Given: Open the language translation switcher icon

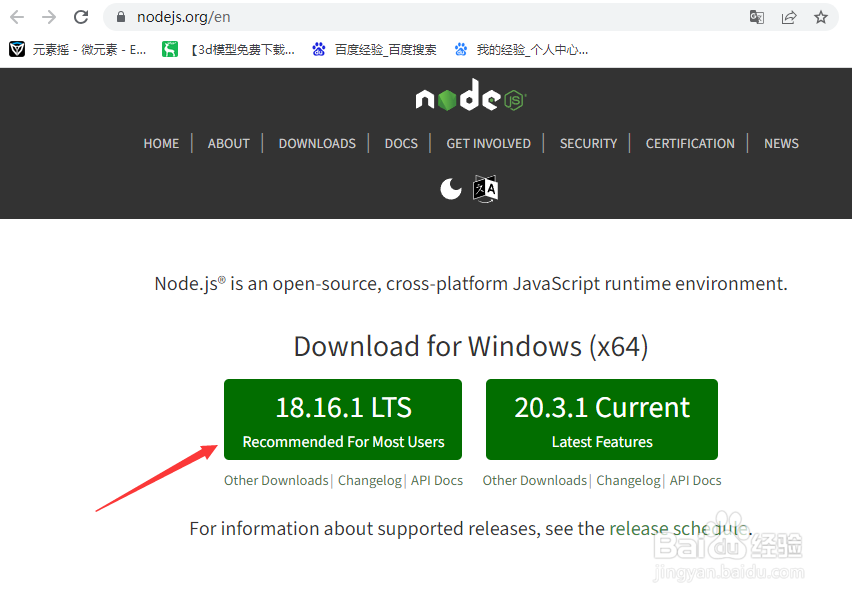Looking at the screenshot, I should (x=485, y=189).
